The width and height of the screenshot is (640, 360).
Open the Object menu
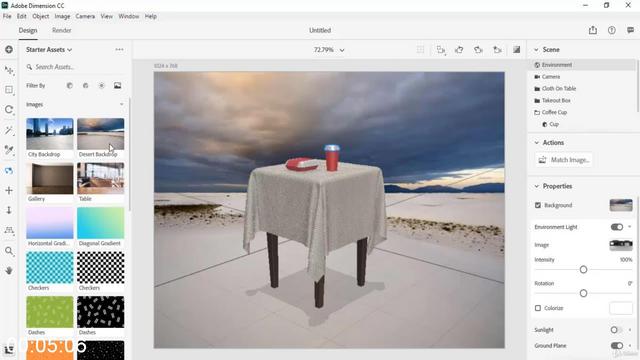tap(40, 16)
